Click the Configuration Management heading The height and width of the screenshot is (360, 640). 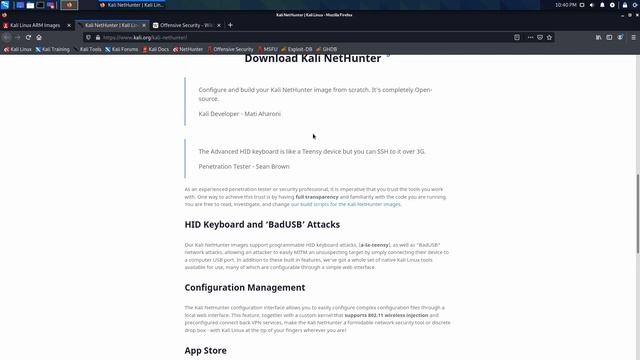pos(244,287)
